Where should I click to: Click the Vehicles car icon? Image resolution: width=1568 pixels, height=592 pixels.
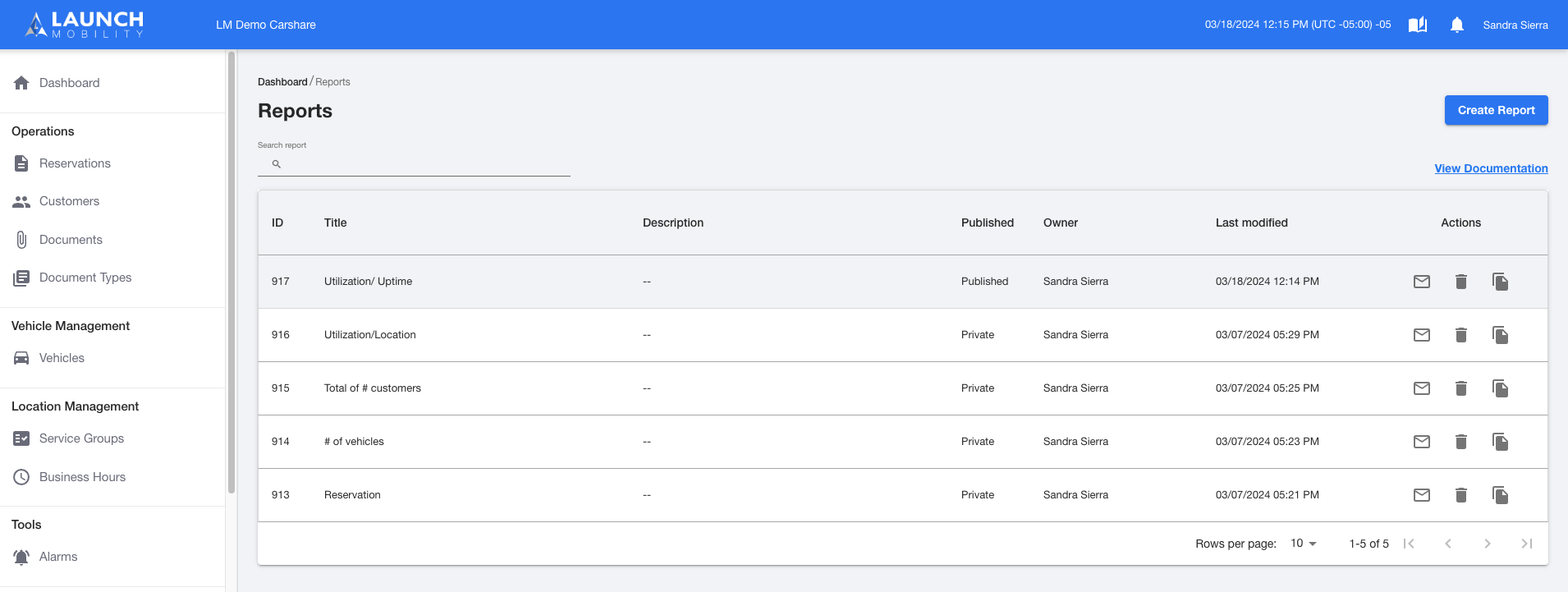(21, 358)
